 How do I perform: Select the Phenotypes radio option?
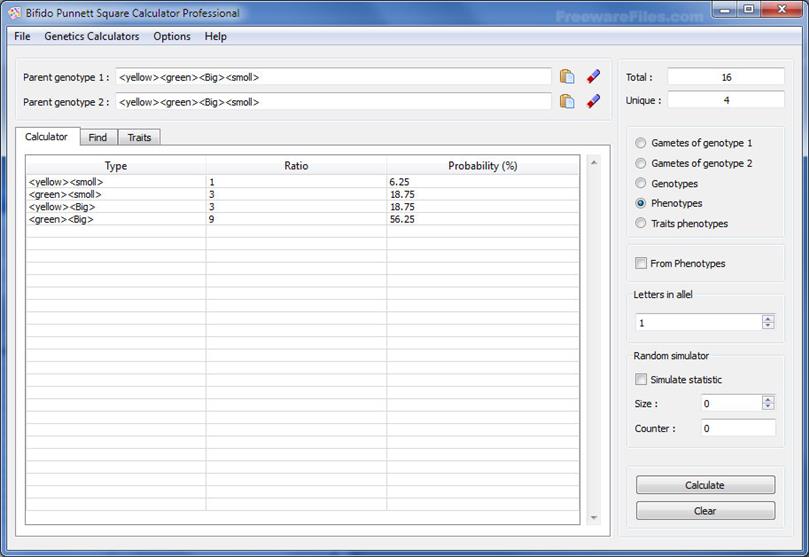(640, 203)
